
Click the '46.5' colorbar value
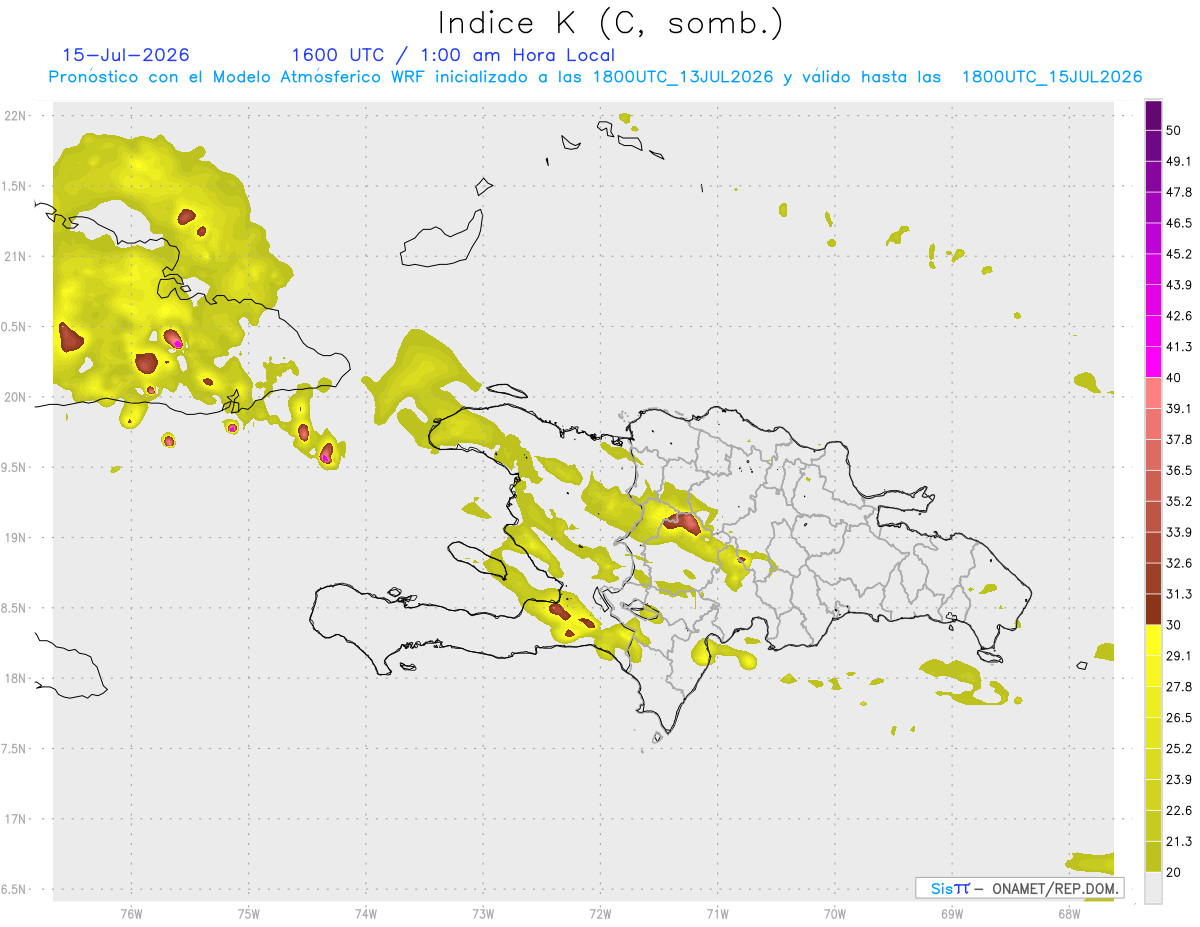[1179, 223]
